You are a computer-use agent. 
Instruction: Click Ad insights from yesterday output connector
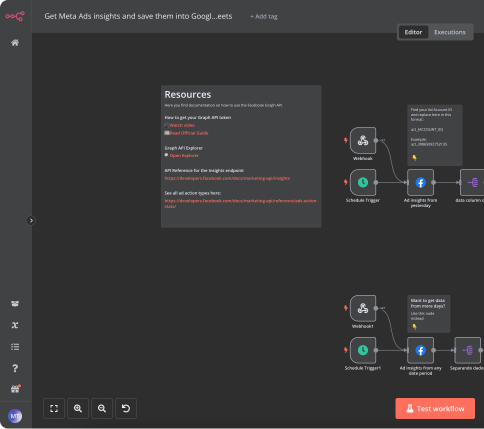[x=433, y=182]
